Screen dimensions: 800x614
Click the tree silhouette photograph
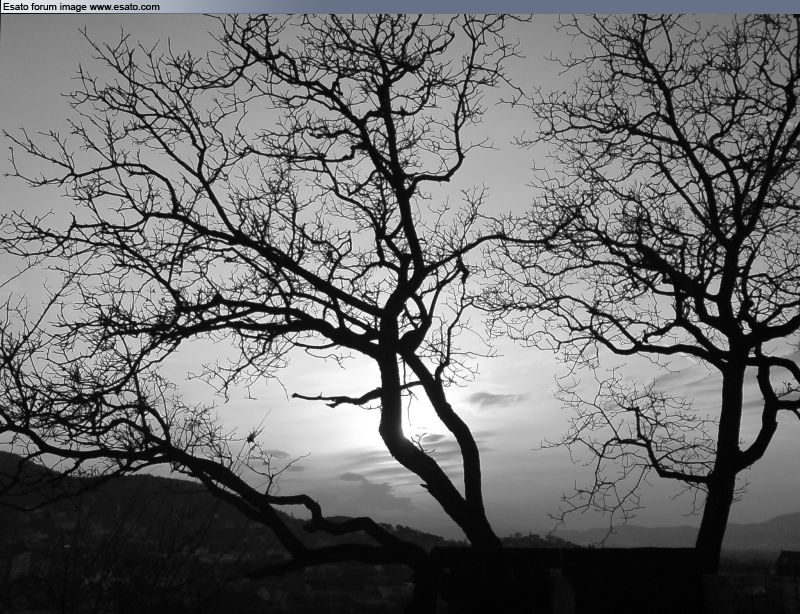400,314
